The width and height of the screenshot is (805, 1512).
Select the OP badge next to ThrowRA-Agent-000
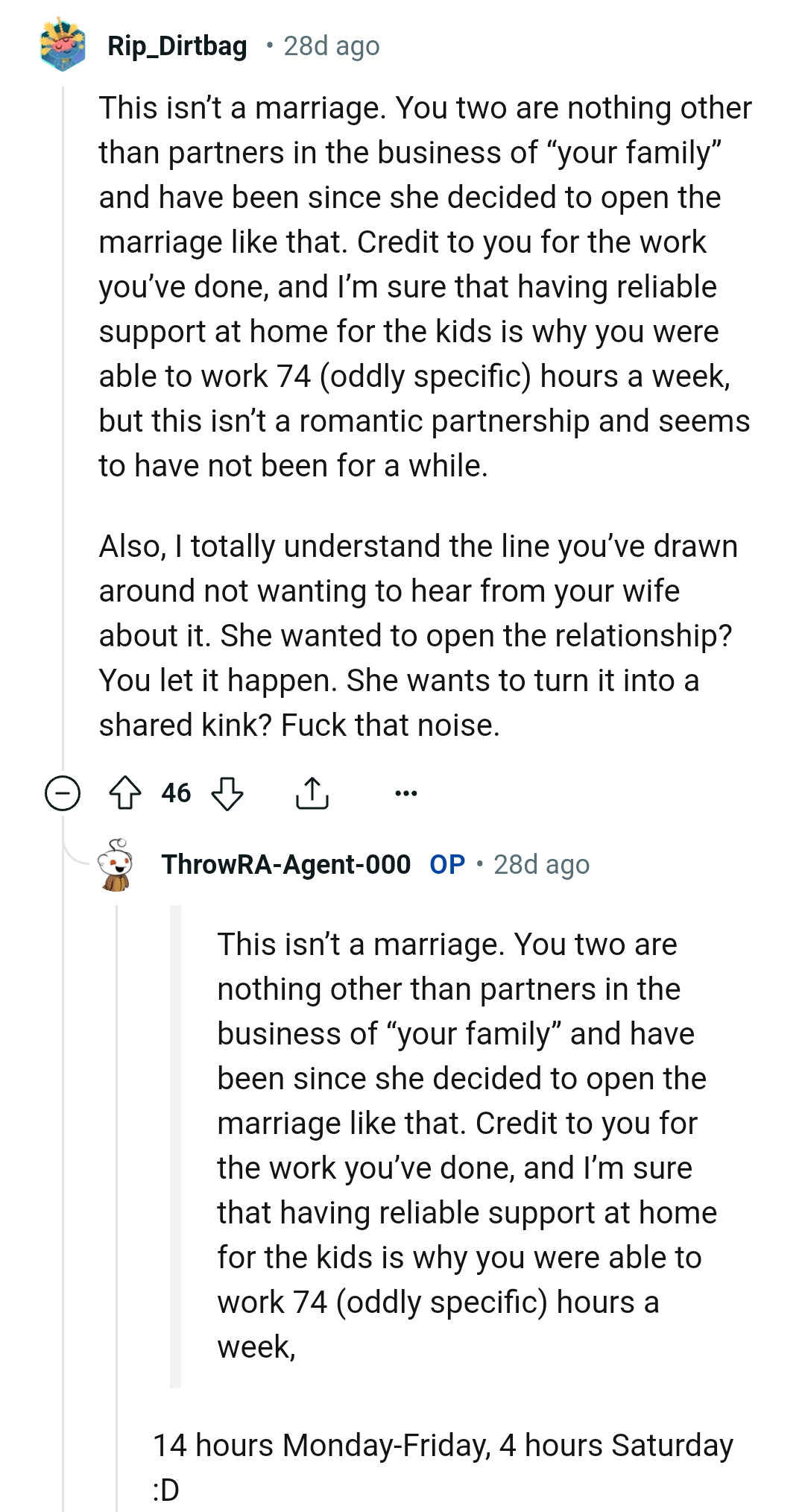[447, 866]
